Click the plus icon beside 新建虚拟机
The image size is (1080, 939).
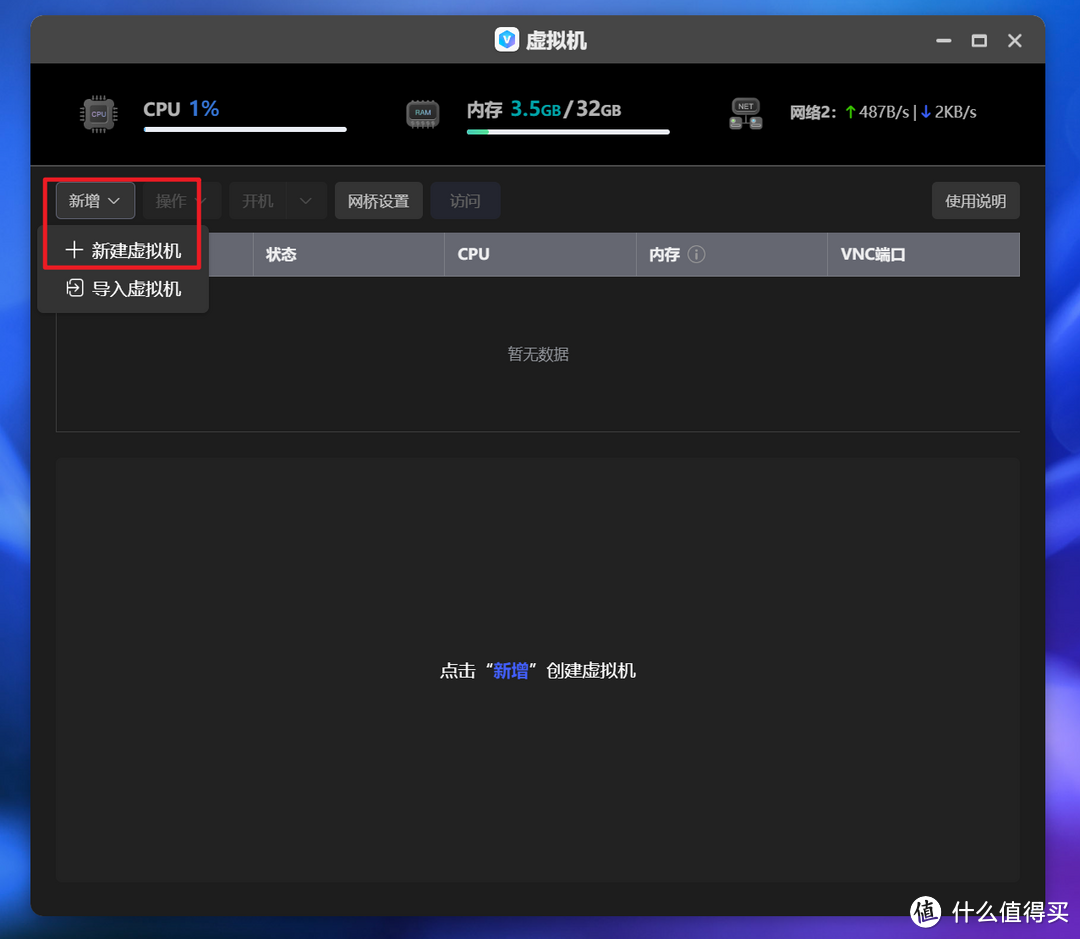point(74,250)
